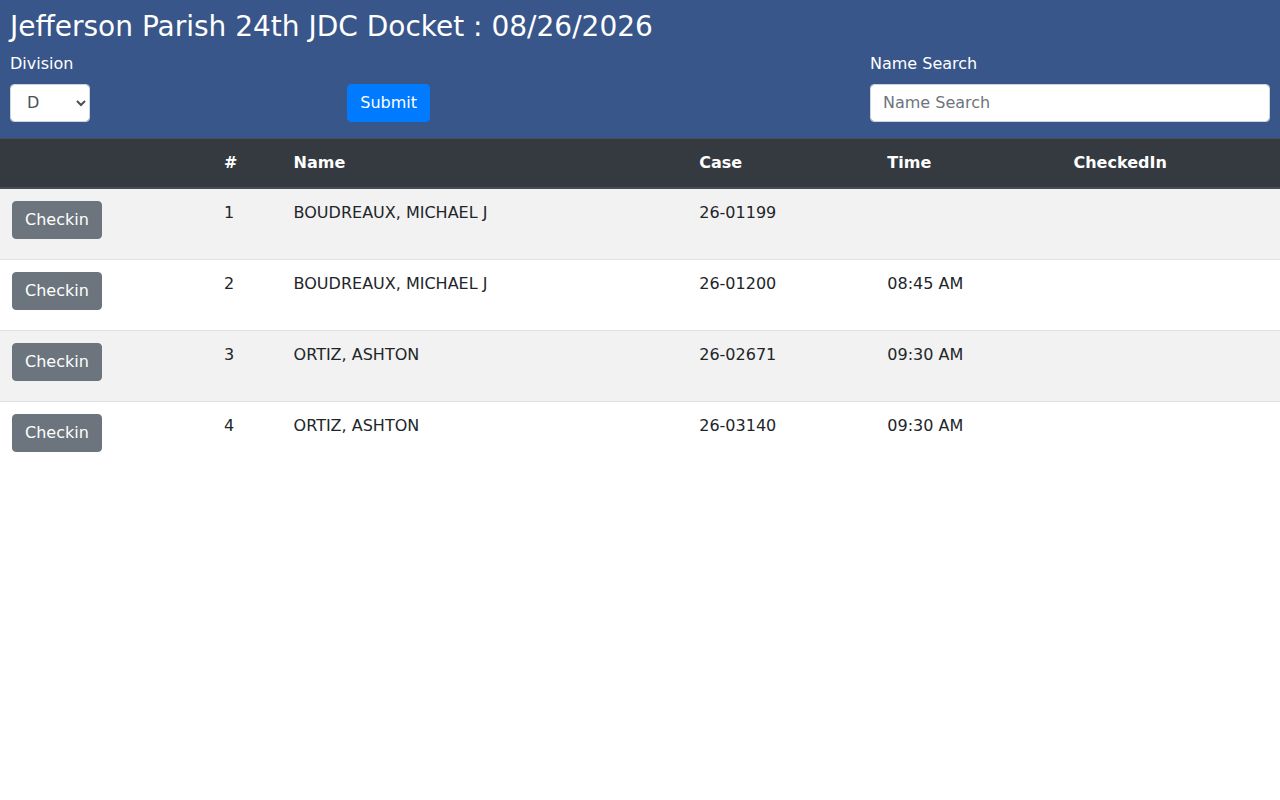Click case number 26-01199
The image size is (1280, 800).
[737, 213]
